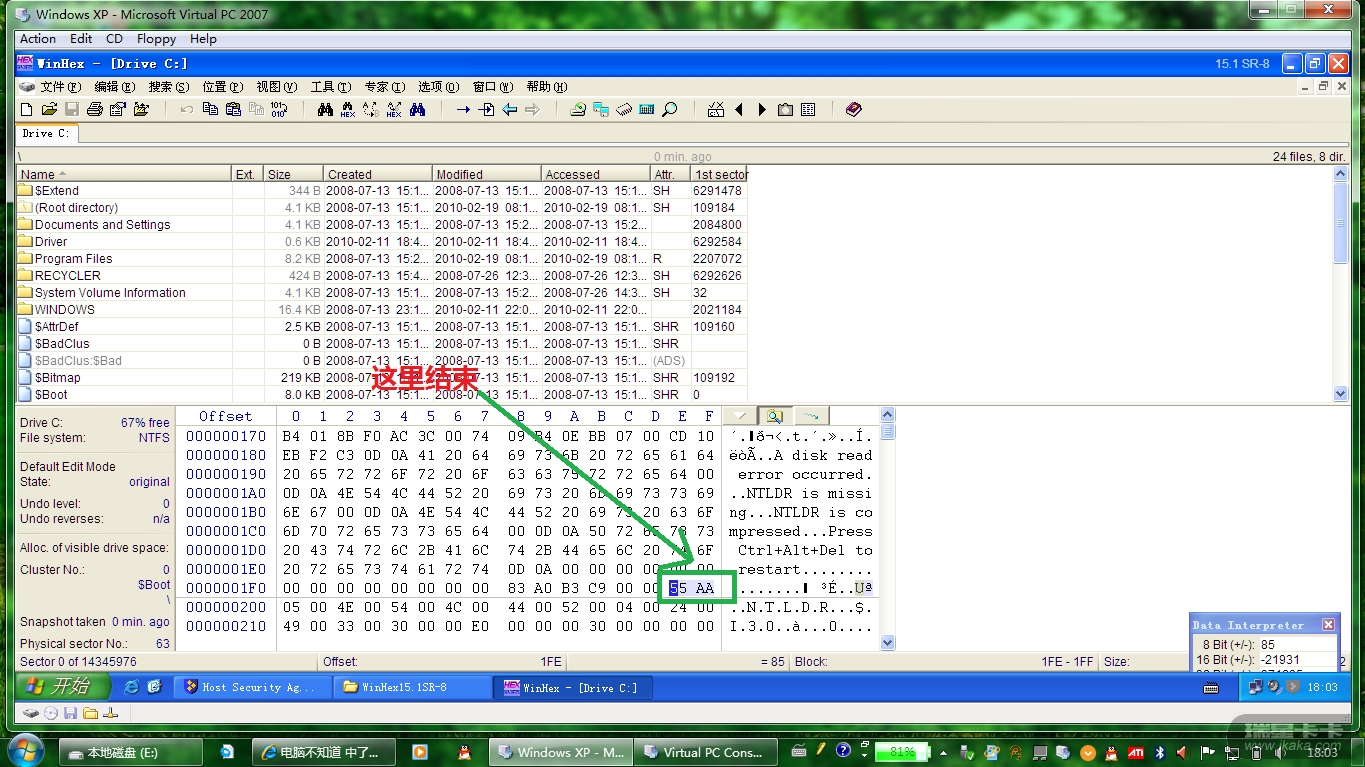Viewport: 1365px width, 767px height.
Task: Click the Open Folder toolbar icon
Action: click(x=141, y=109)
